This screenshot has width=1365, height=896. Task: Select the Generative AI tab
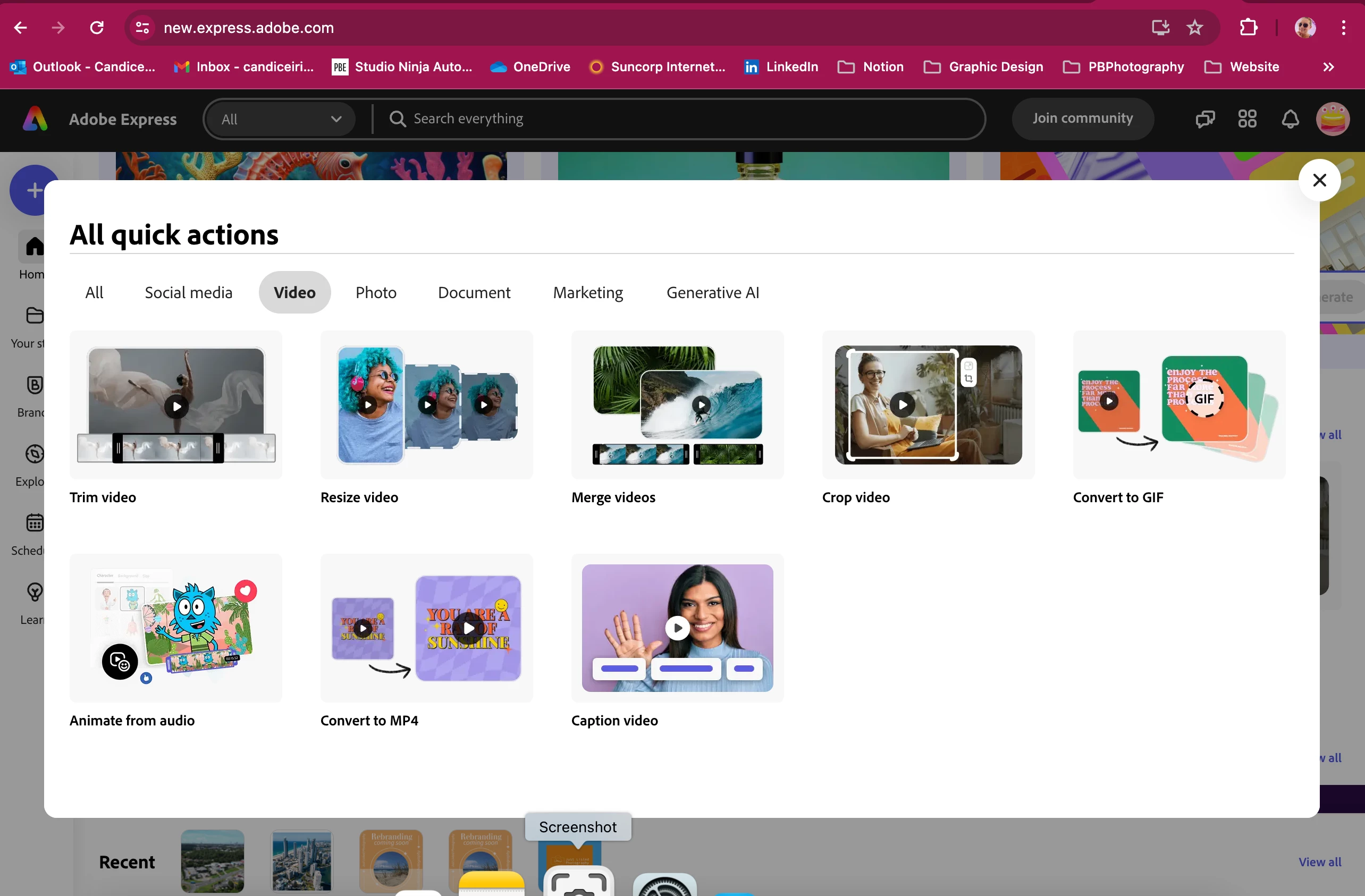click(712, 292)
